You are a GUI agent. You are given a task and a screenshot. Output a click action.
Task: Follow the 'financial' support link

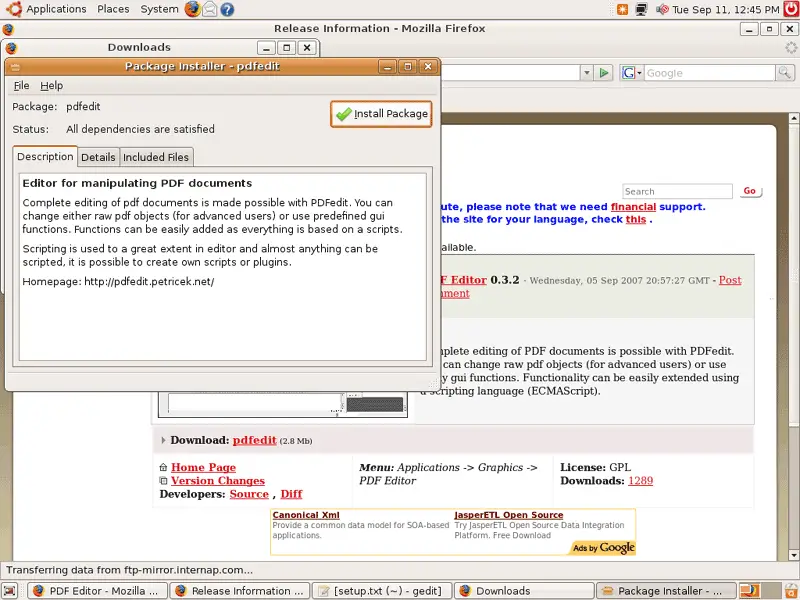[x=633, y=207]
